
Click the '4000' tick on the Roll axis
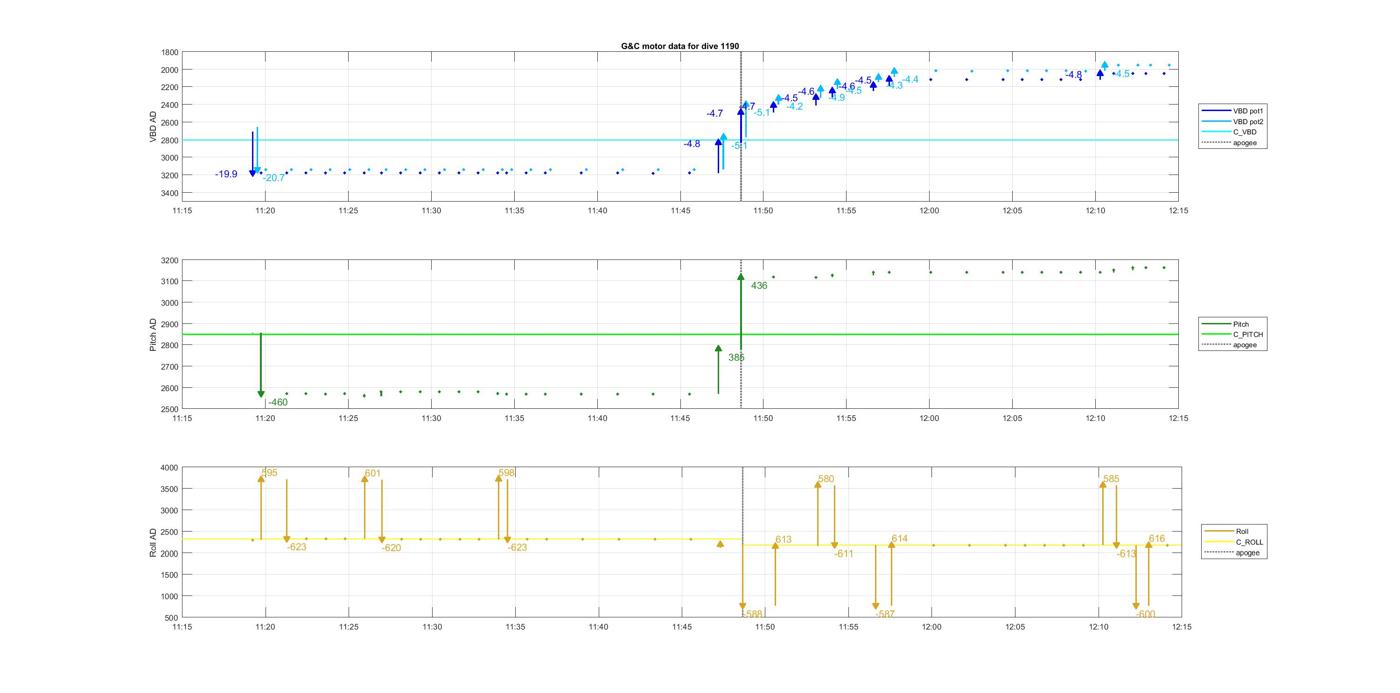pyautogui.click(x=168, y=468)
